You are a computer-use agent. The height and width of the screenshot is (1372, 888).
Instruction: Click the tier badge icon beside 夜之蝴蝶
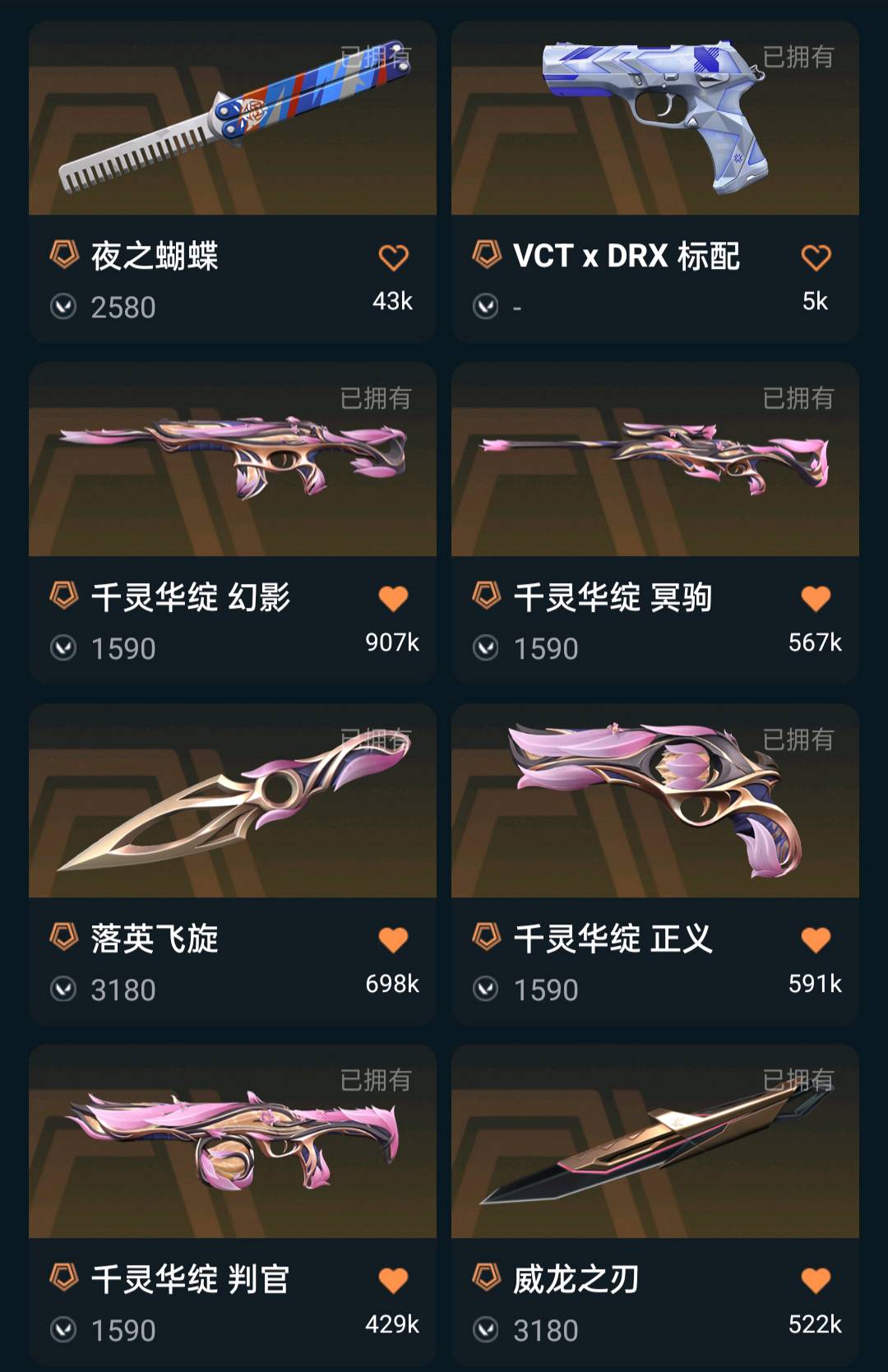coord(64,254)
